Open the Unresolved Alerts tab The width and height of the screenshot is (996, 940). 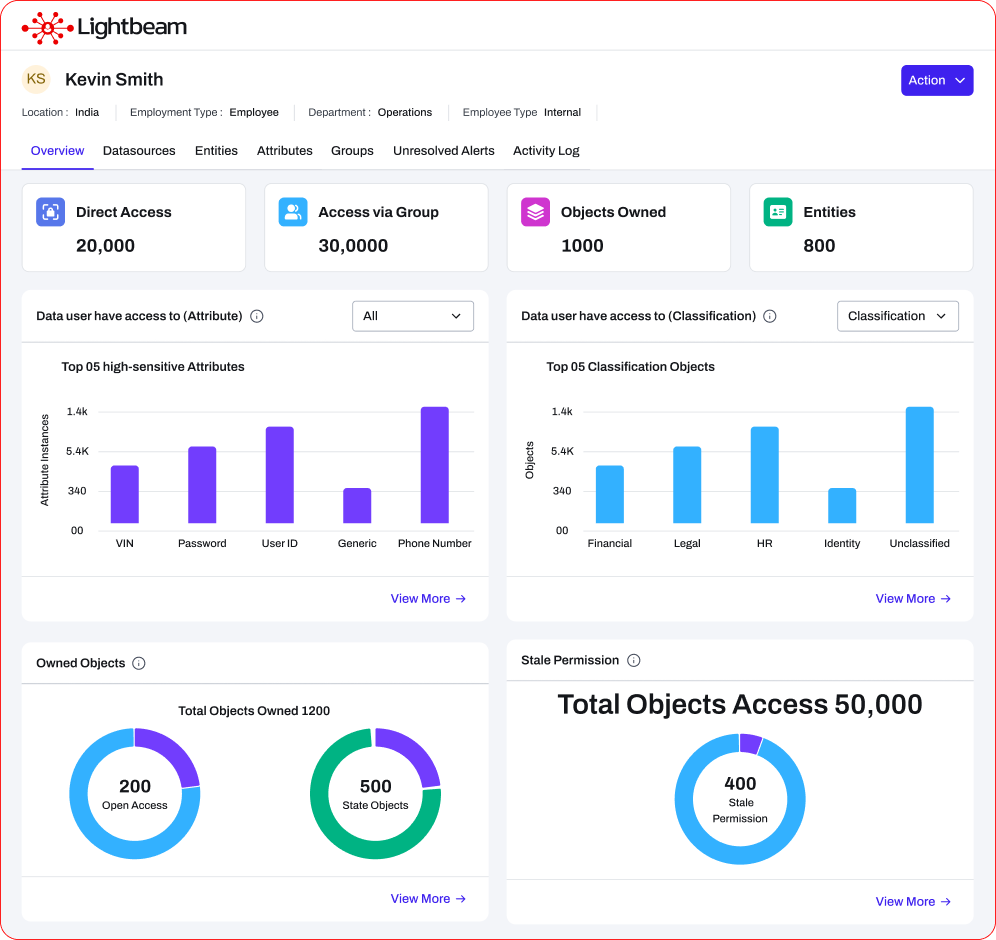[443, 151]
